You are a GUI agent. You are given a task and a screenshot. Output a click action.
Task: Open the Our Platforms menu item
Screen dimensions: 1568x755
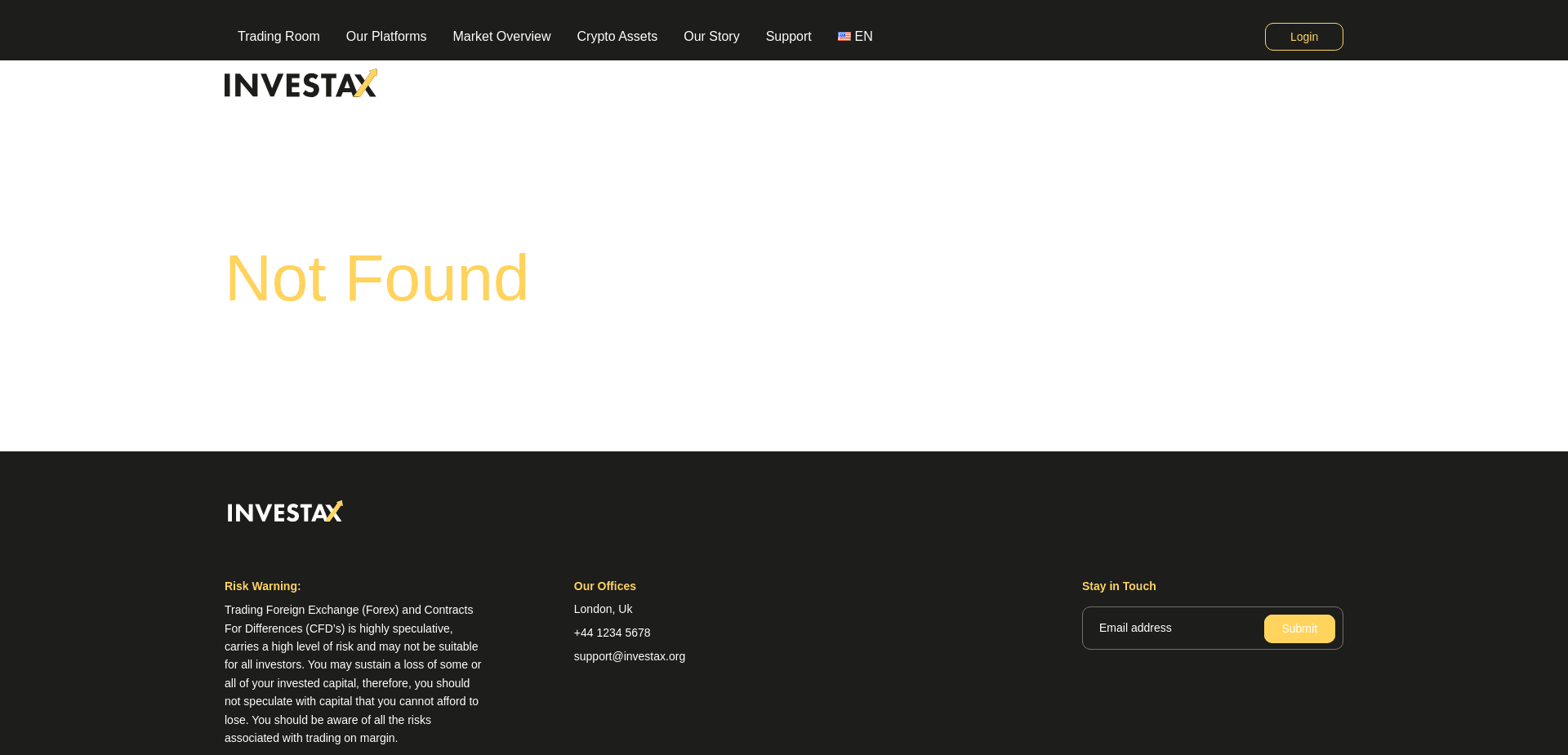pyautogui.click(x=386, y=36)
